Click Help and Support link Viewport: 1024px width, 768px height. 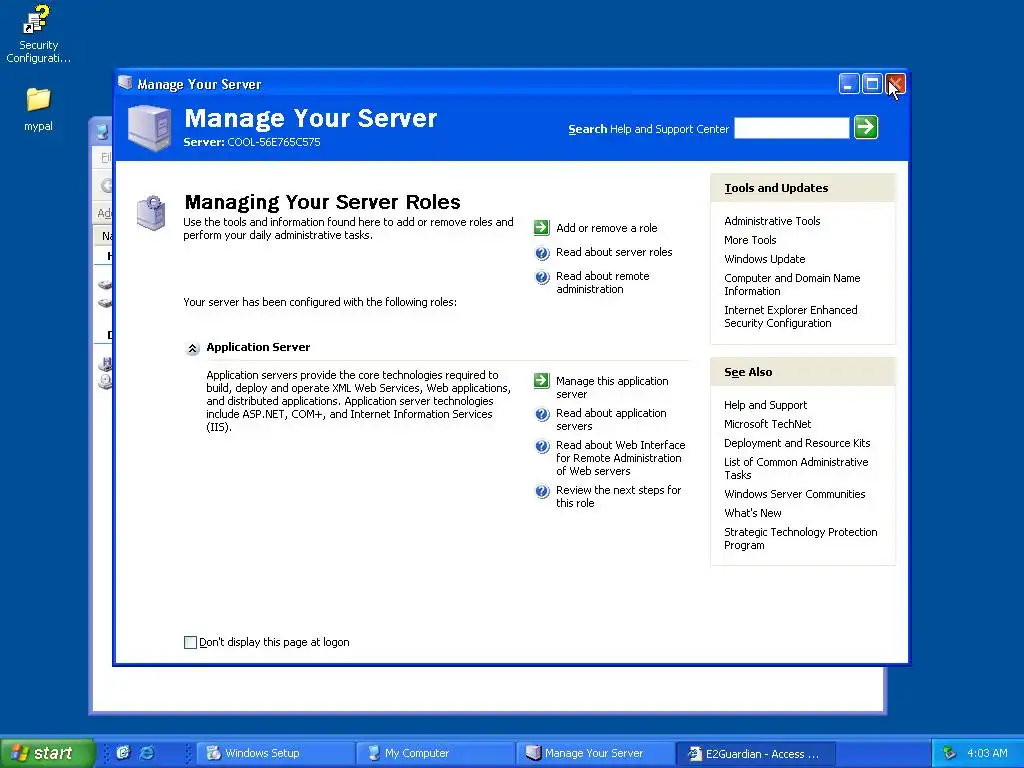pos(765,405)
